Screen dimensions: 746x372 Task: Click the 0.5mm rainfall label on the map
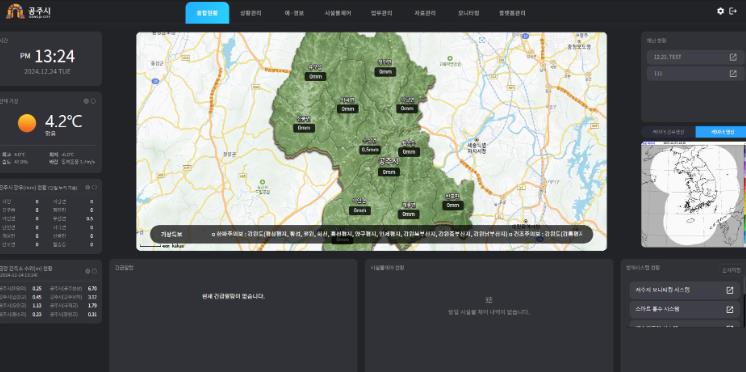coord(370,150)
